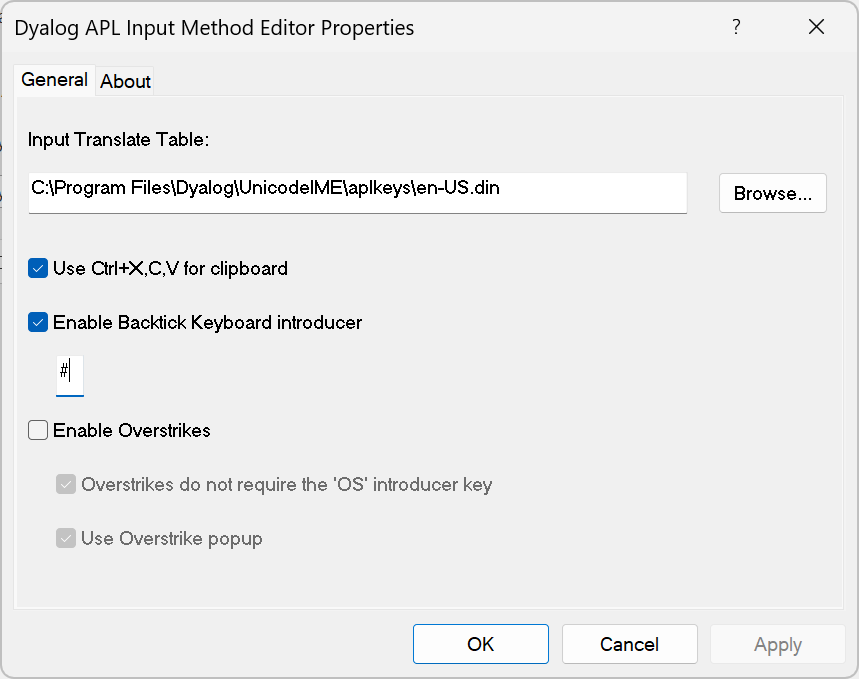The height and width of the screenshot is (679, 859).
Task: Click the Cancel button
Action: [x=629, y=644]
